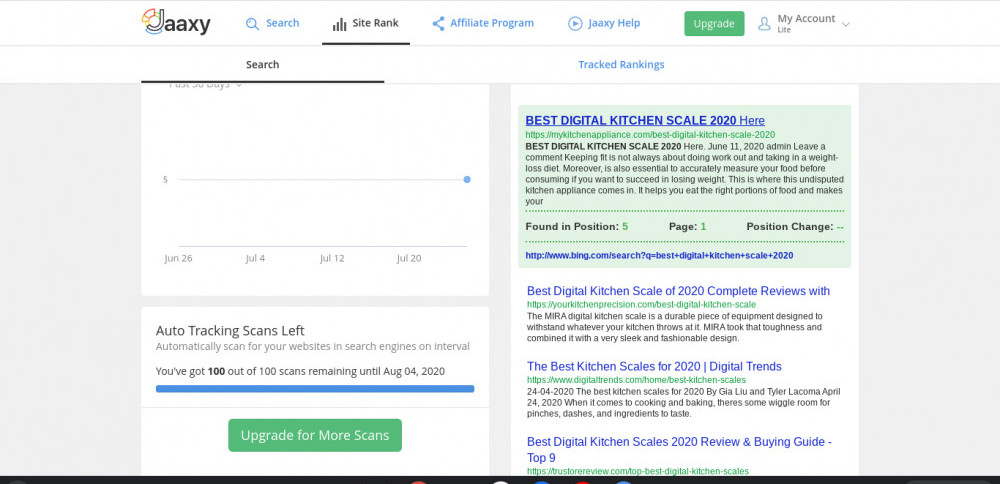
Task: Switch to the Tracked Rankings tab
Action: (621, 64)
